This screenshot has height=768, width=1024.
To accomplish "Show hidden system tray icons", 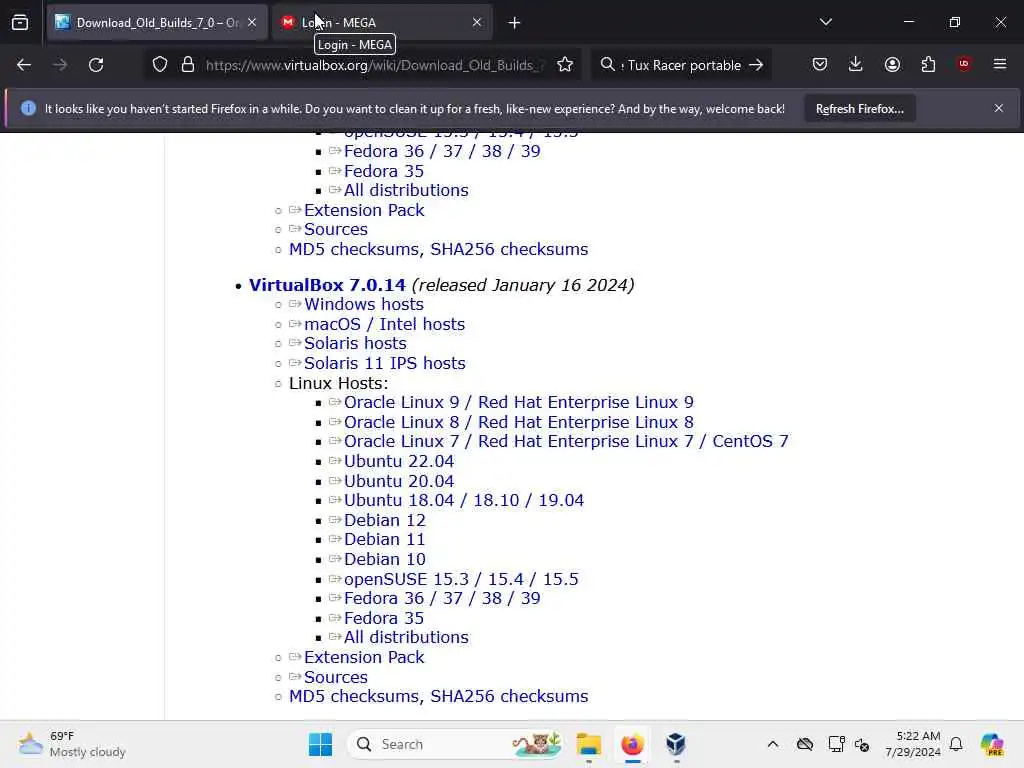I will (773, 744).
